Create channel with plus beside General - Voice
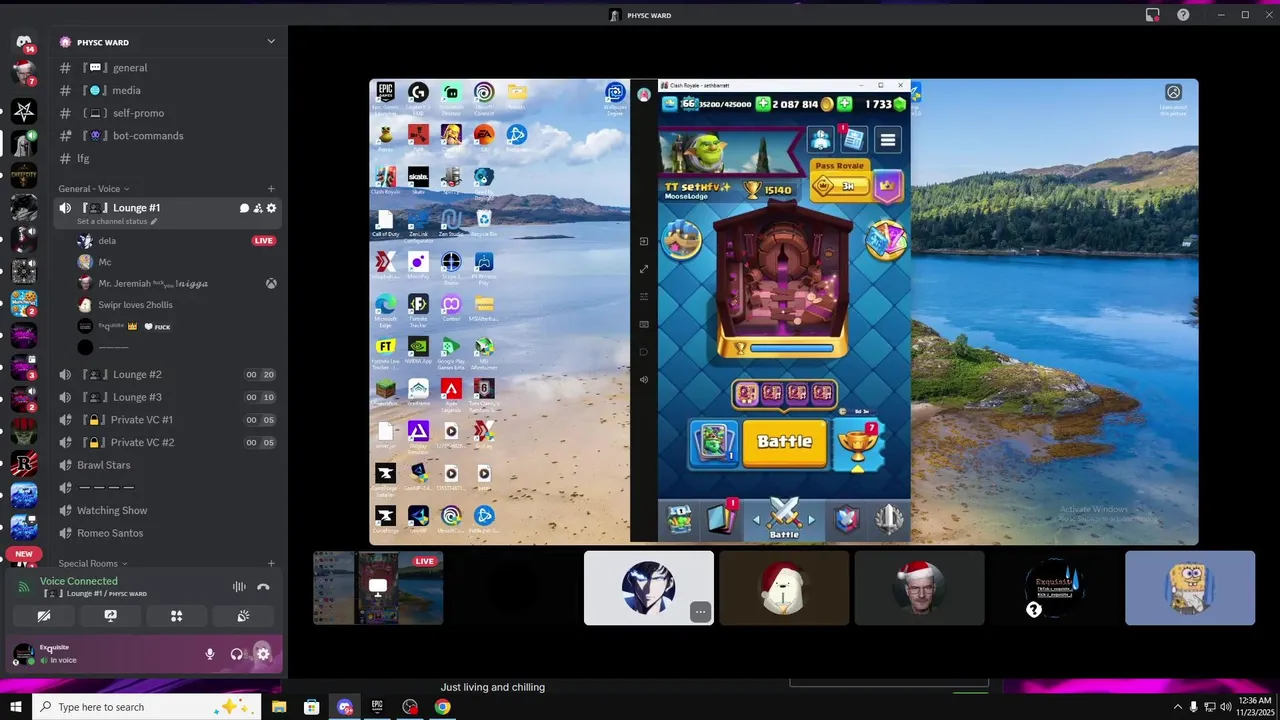This screenshot has height=720, width=1280. tap(271, 189)
